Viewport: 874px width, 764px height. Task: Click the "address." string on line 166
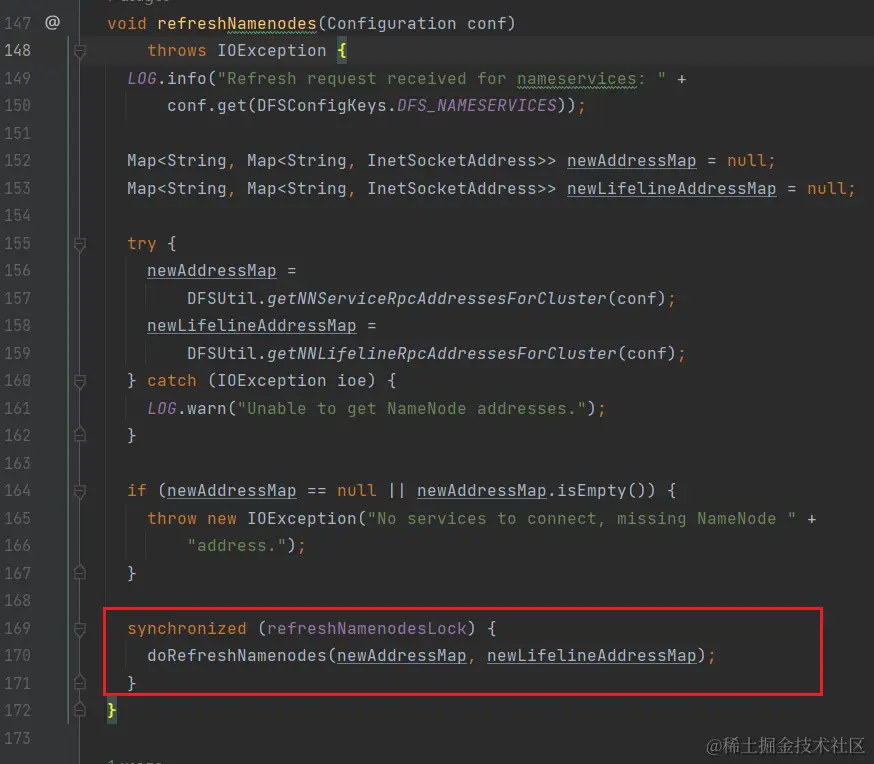237,546
